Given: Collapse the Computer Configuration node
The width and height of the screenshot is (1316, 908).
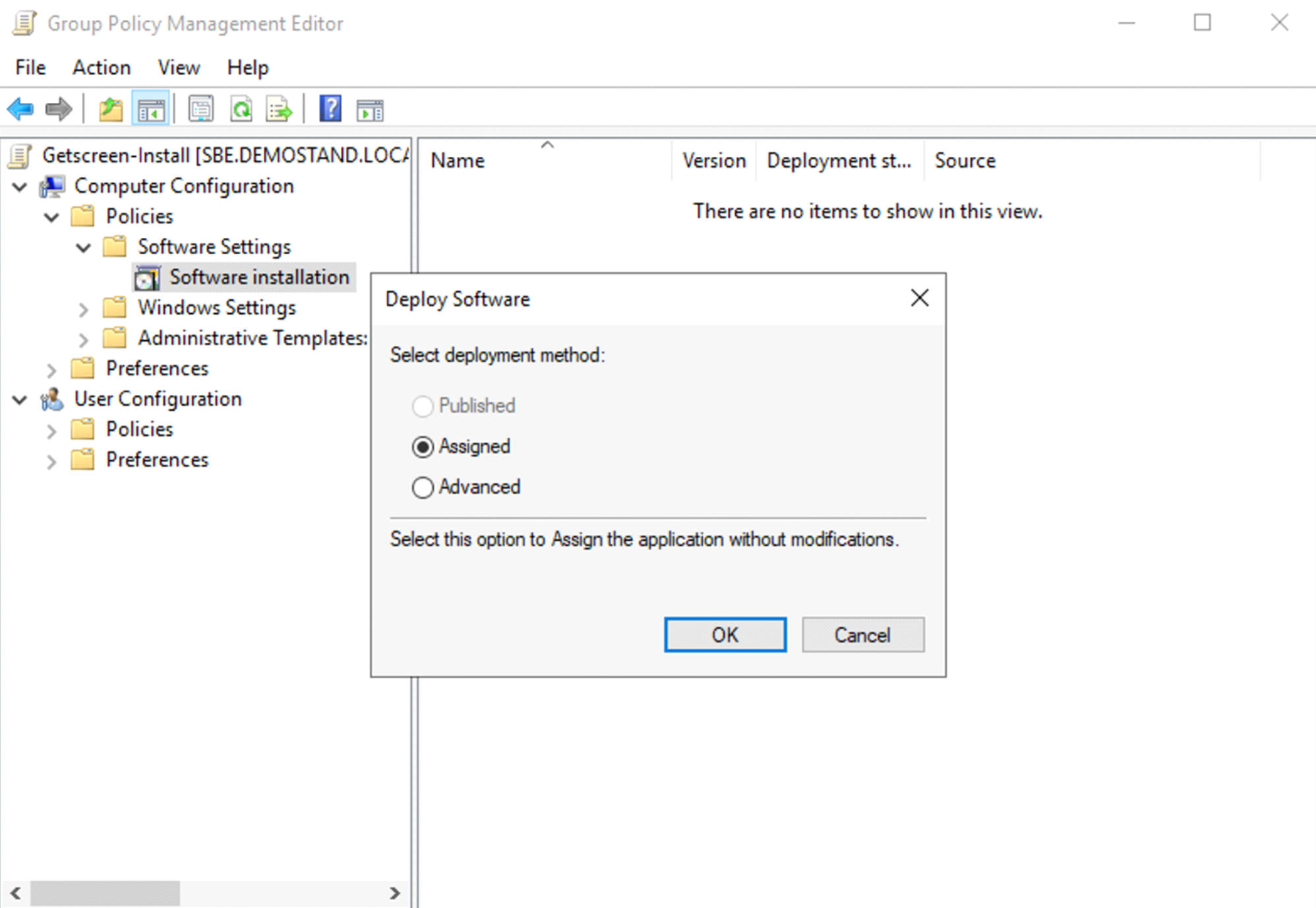Looking at the screenshot, I should coord(20,187).
